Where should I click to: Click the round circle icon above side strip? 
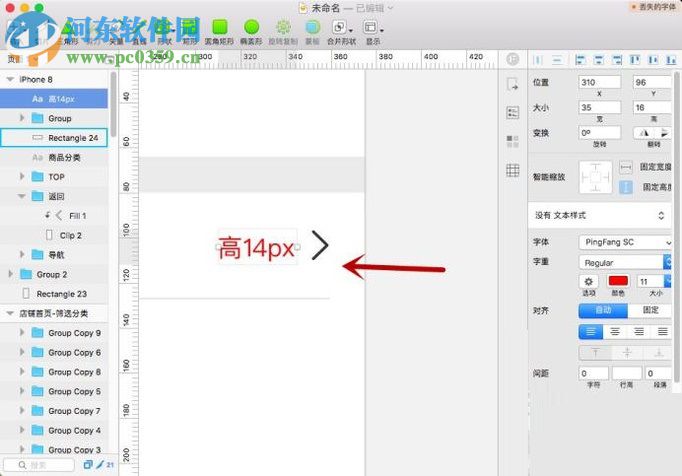(x=512, y=59)
